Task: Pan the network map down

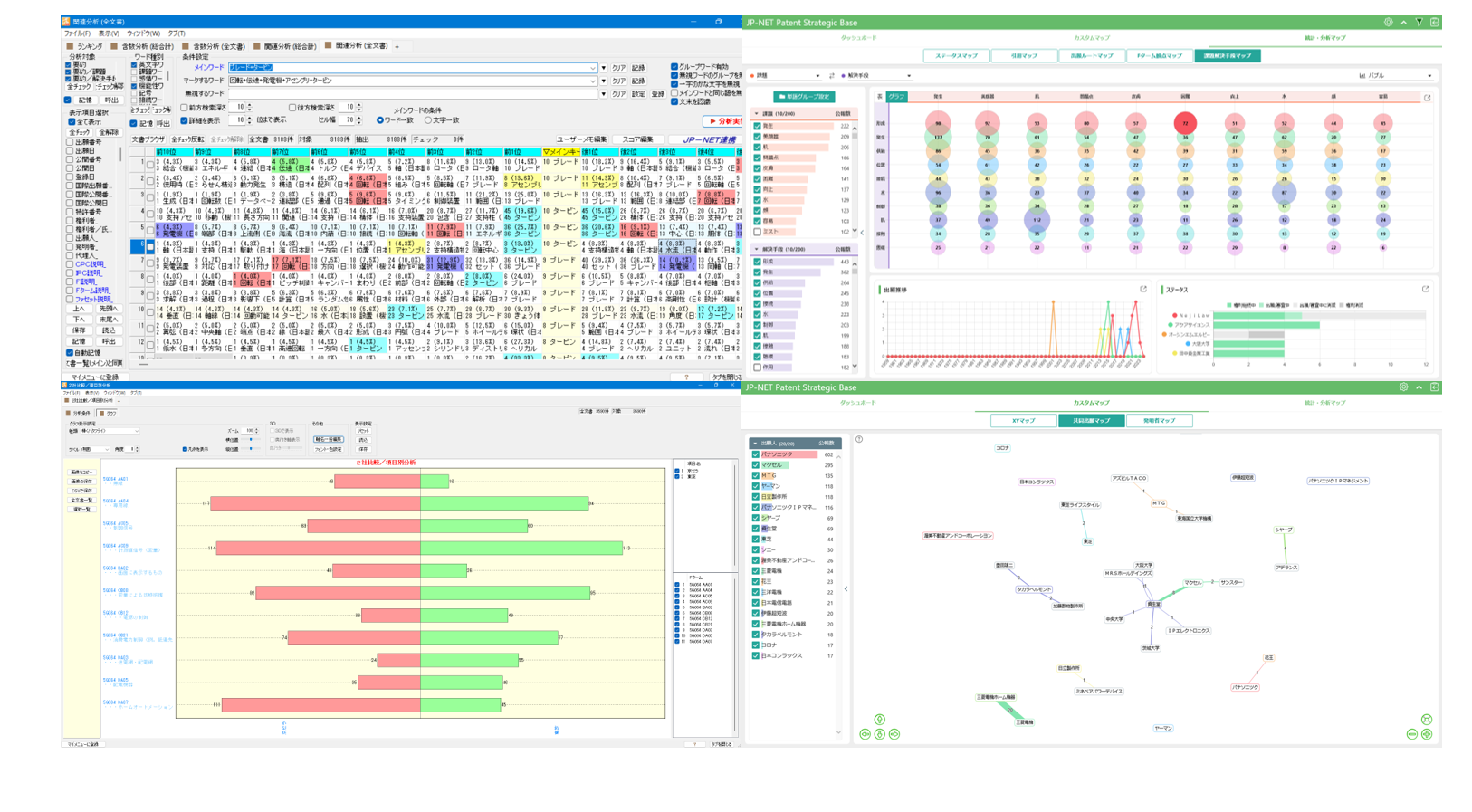Action: (x=879, y=734)
